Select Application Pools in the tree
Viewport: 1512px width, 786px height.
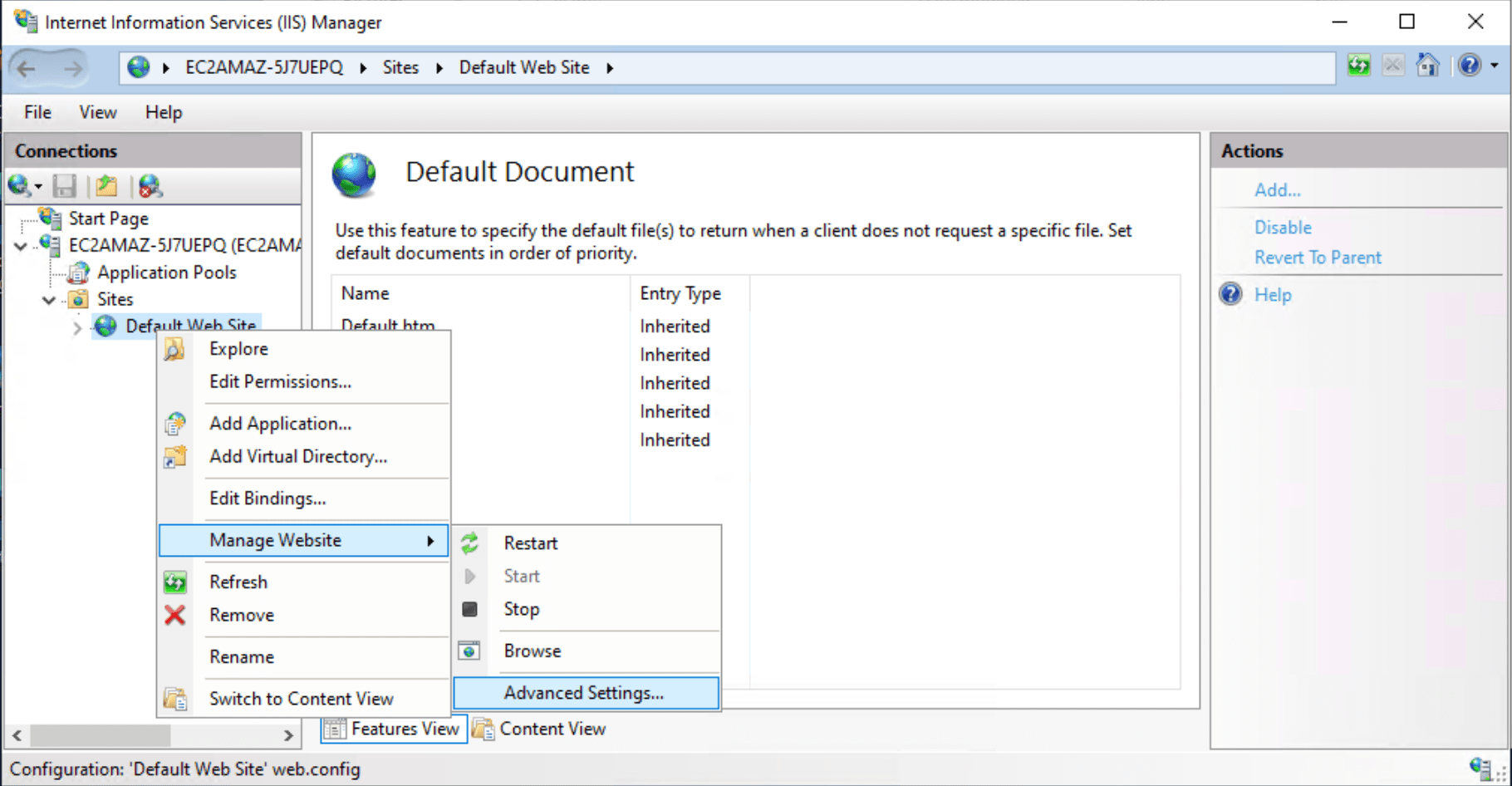click(166, 273)
